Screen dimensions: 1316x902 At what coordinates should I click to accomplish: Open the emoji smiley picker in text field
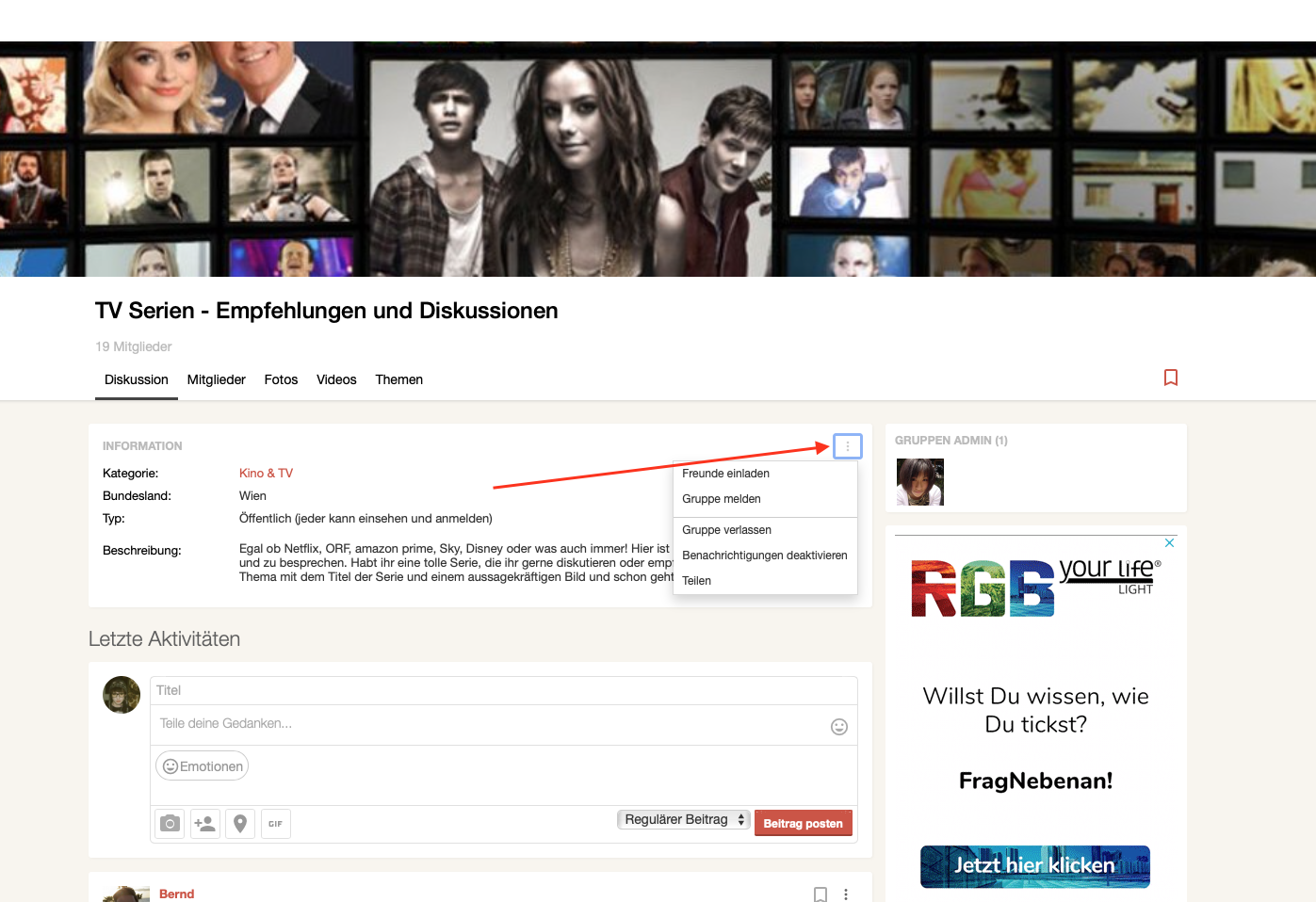(x=838, y=726)
